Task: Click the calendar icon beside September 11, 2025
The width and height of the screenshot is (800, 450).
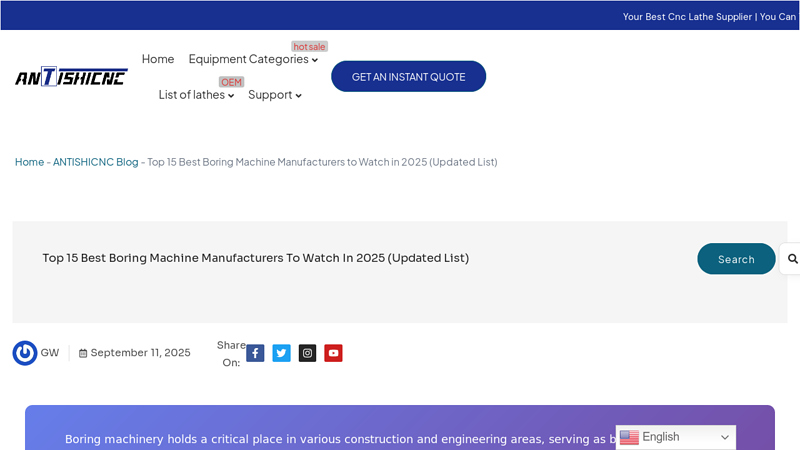Action: point(83,353)
